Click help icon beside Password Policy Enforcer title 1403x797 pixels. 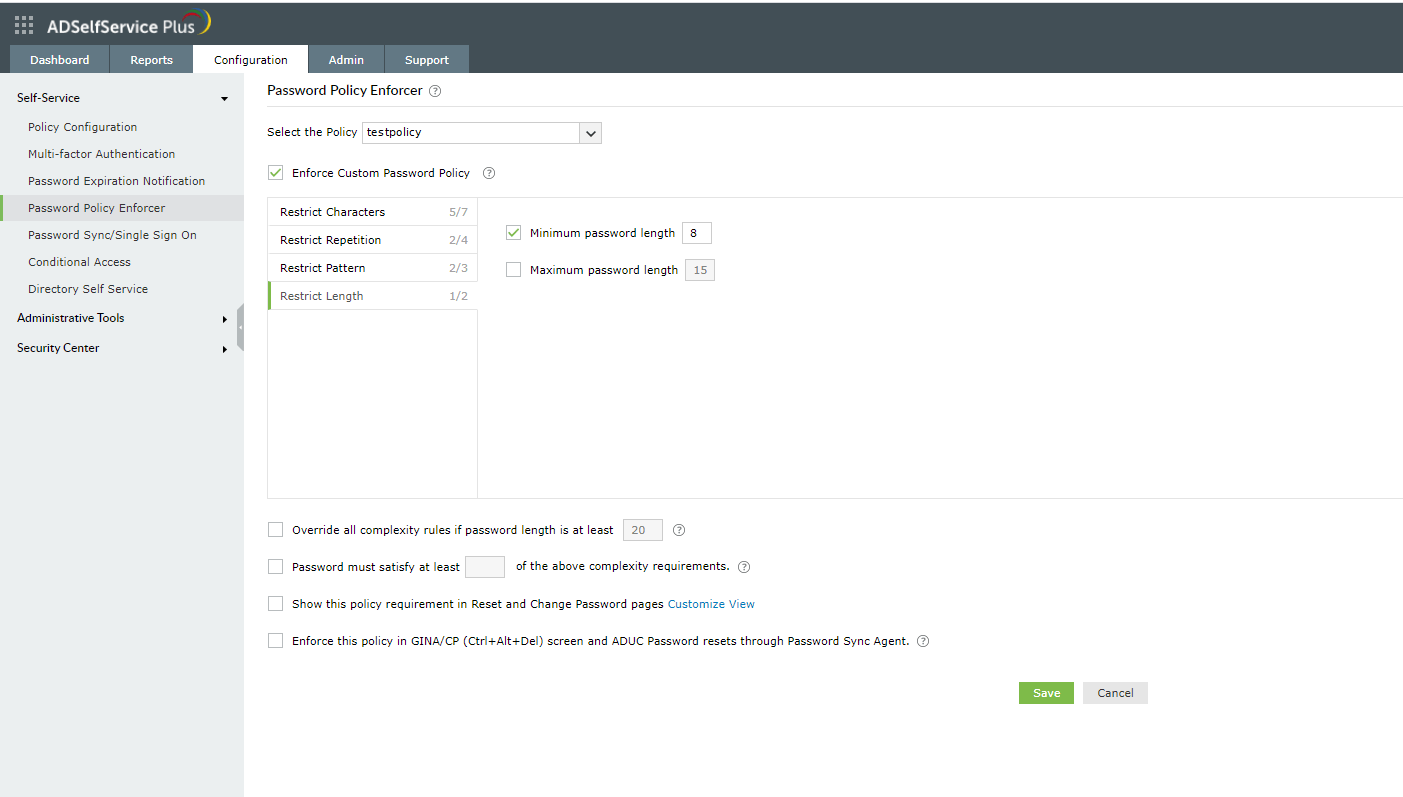click(x=435, y=91)
